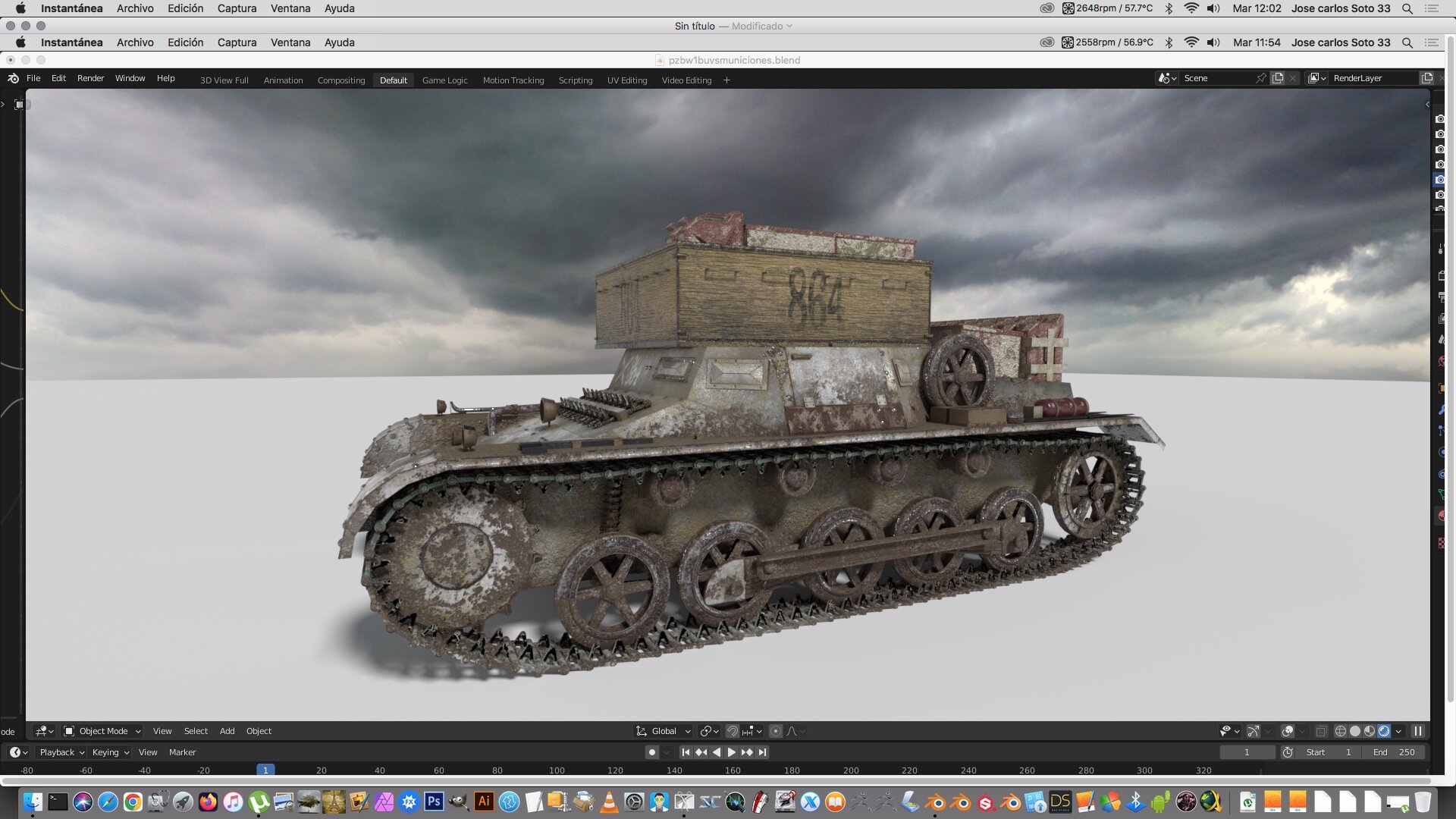Open the timeline Marker menu
The height and width of the screenshot is (819, 1456).
tap(182, 752)
